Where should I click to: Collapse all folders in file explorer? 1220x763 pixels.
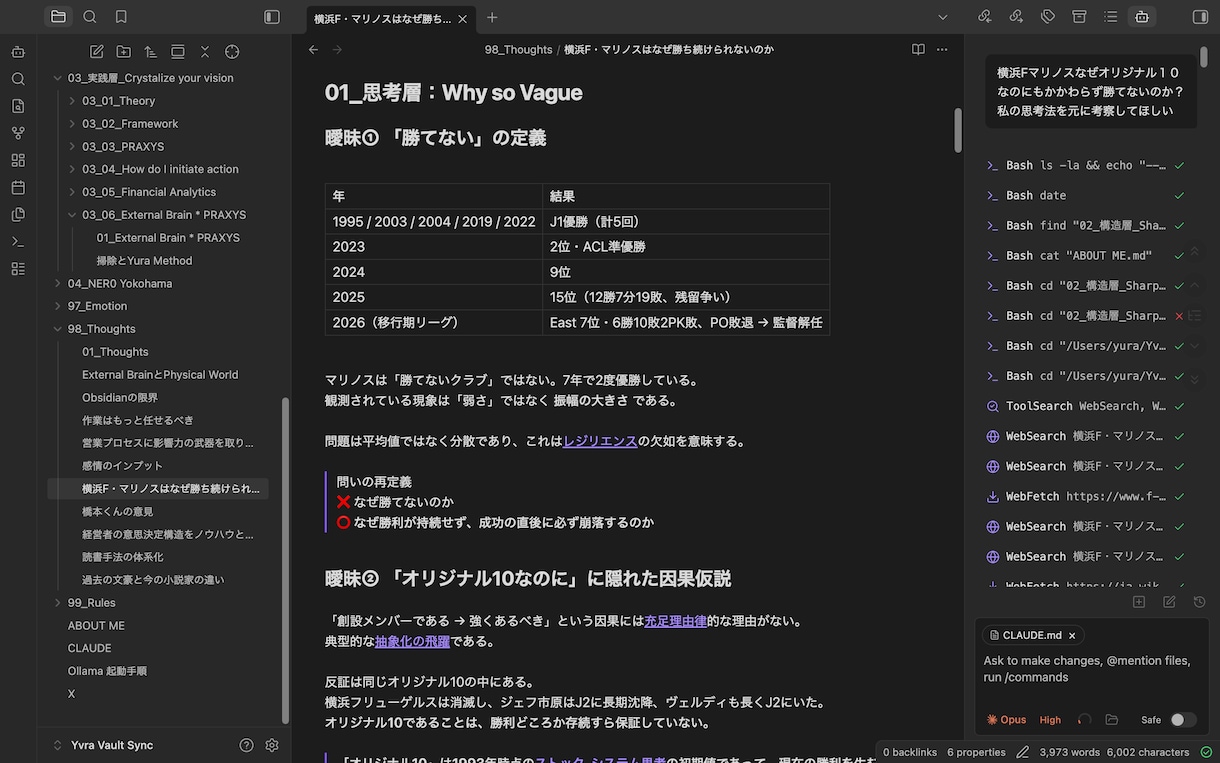pos(205,52)
